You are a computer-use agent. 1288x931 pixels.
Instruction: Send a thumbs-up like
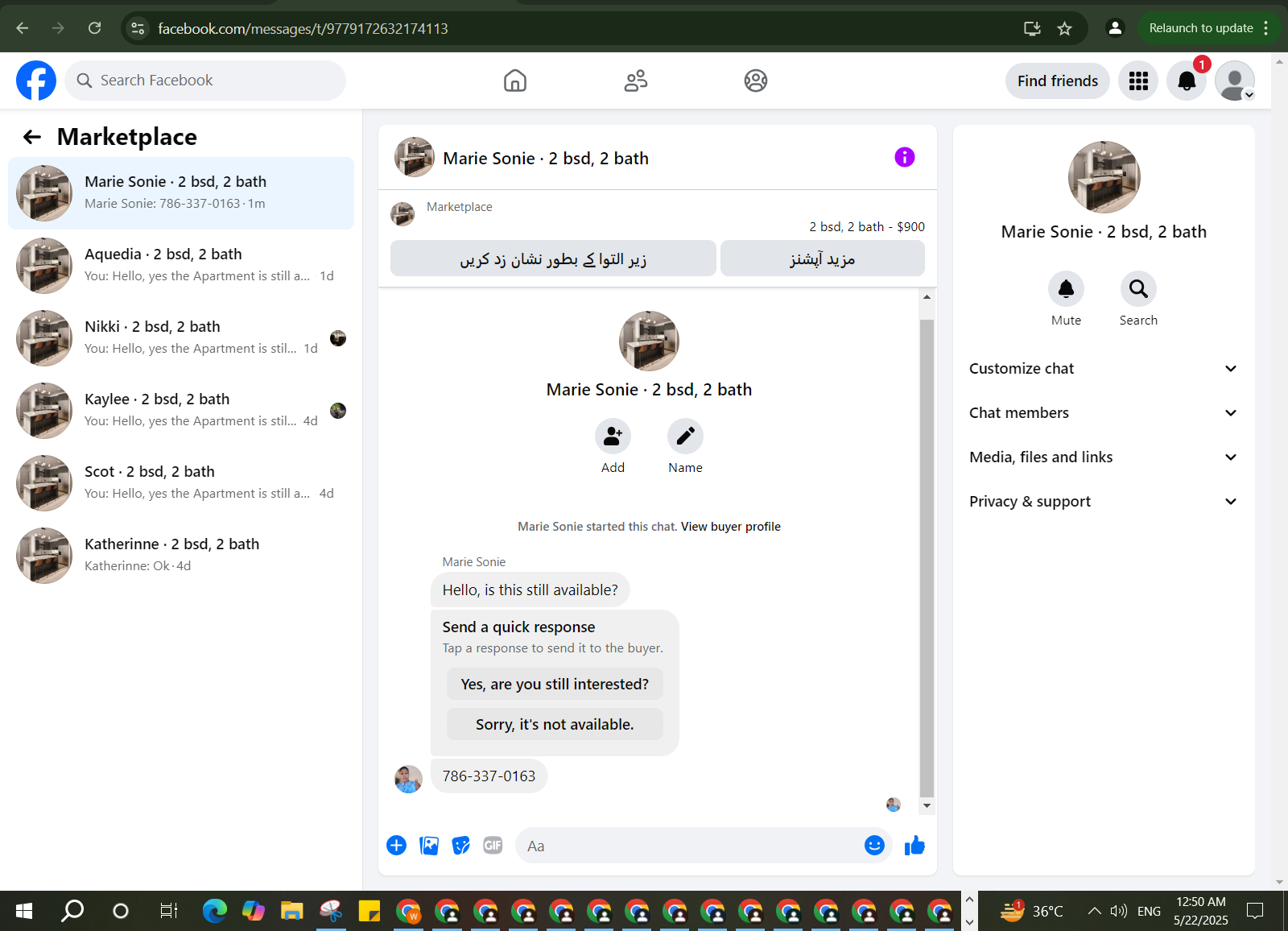click(x=914, y=845)
